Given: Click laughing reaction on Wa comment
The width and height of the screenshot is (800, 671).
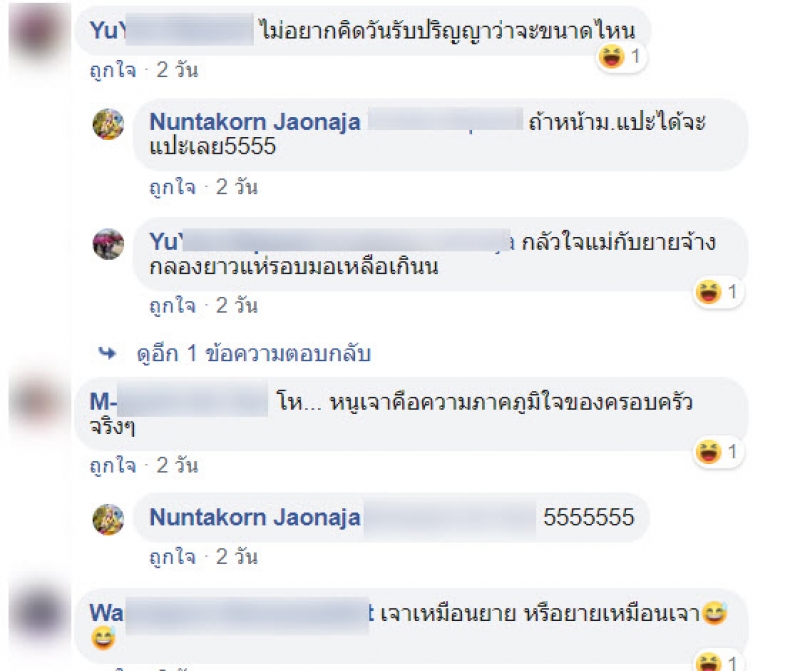Looking at the screenshot, I should 717,662.
